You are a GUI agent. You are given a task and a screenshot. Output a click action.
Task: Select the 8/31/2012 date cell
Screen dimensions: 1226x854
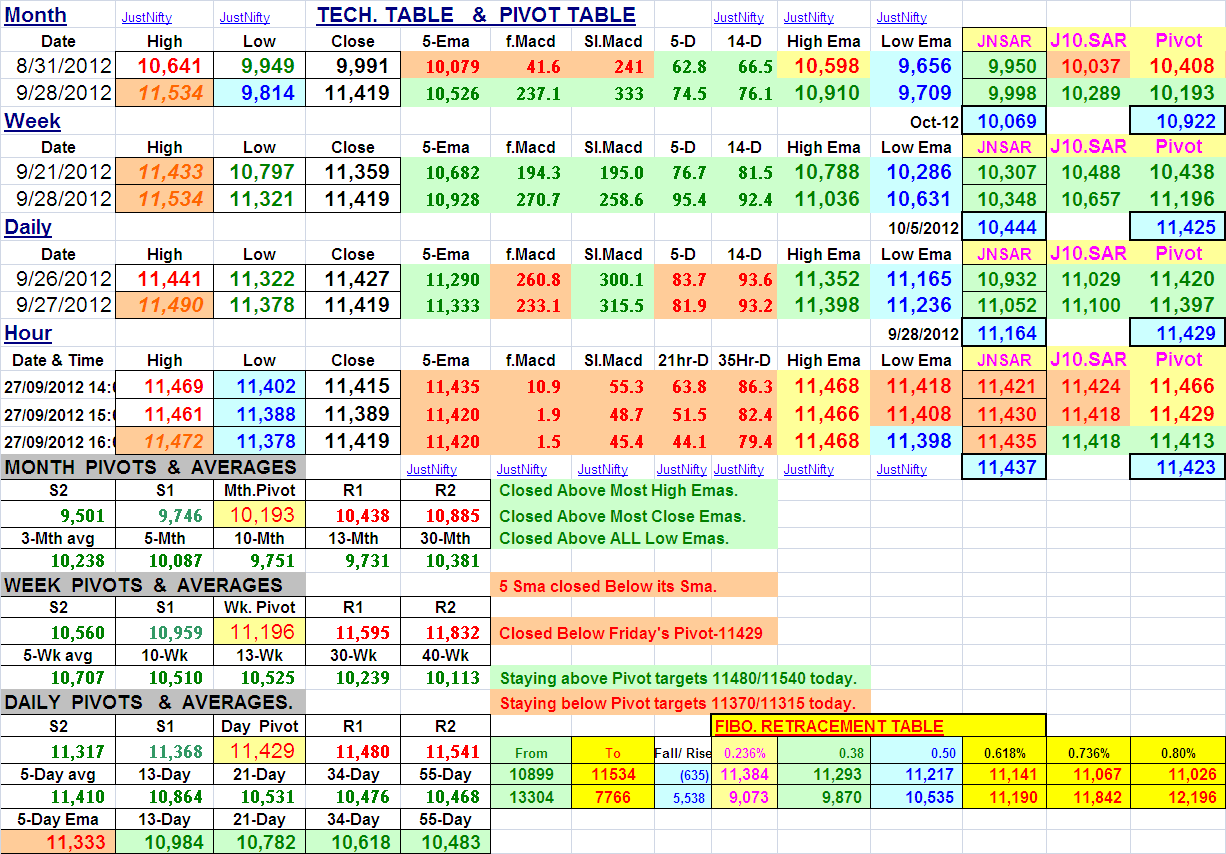tap(58, 67)
